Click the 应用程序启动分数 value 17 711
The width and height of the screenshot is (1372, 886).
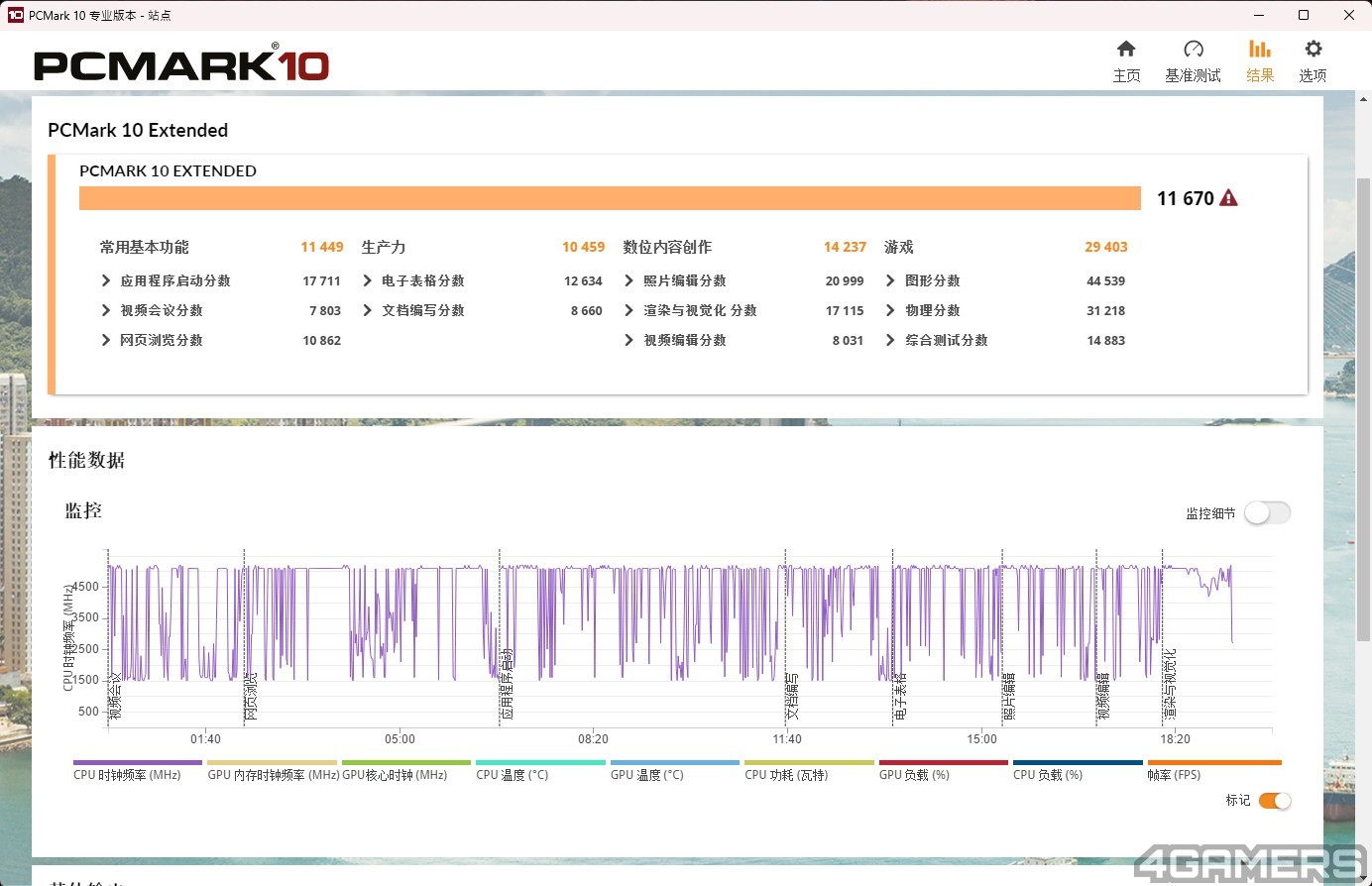tap(322, 280)
